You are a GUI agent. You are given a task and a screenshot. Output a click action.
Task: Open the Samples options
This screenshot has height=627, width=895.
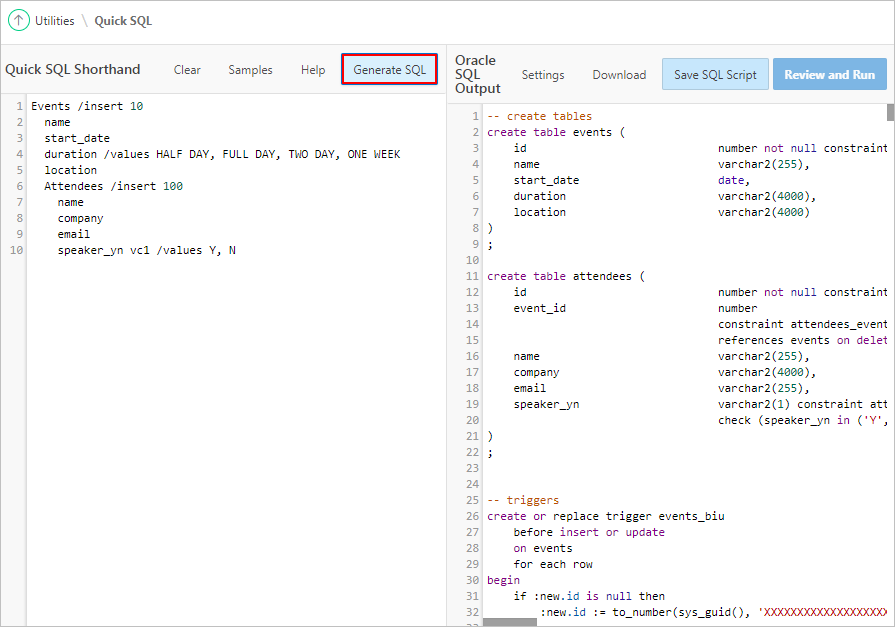pyautogui.click(x=250, y=69)
